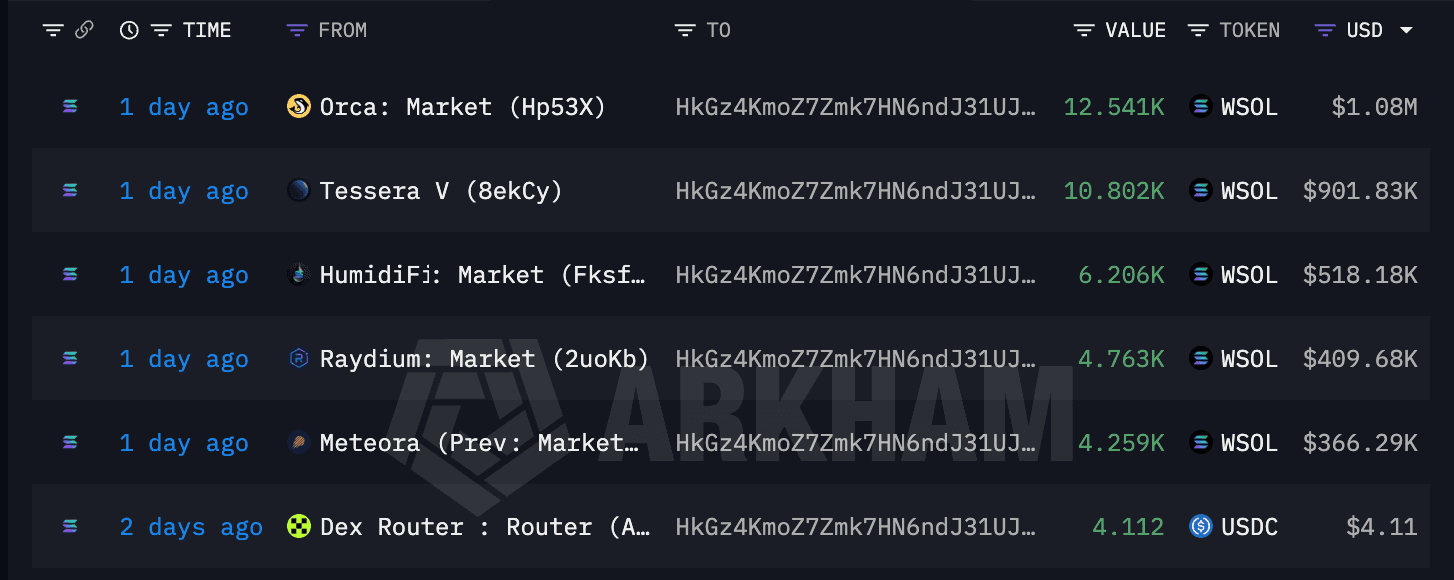
Task: Open the USD column dropdown arrow
Action: tap(1406, 30)
